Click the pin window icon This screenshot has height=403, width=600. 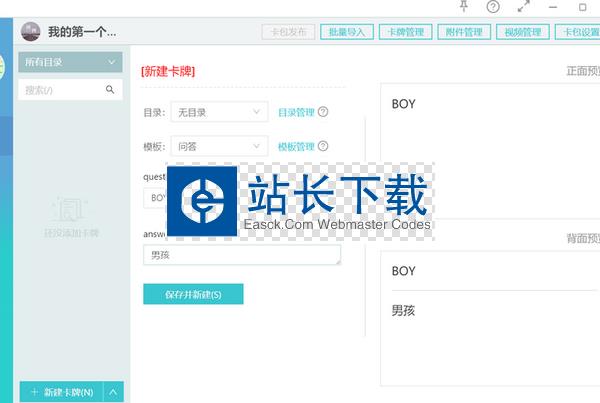464,6
